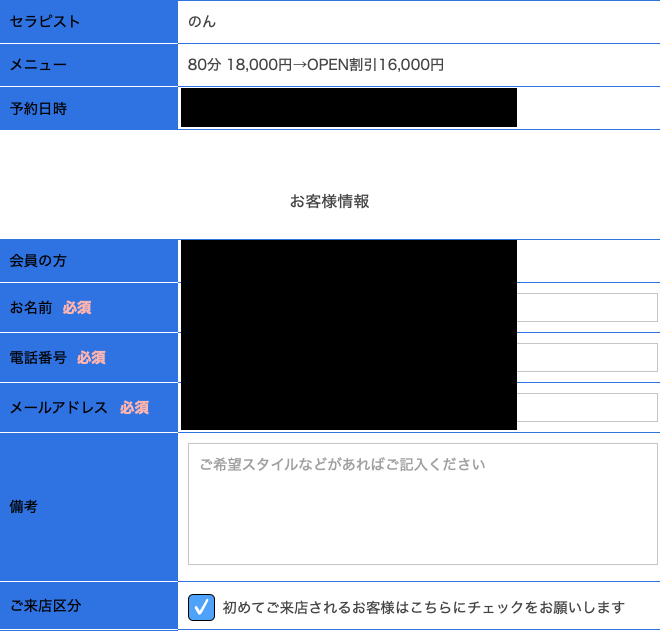Click the 80分 menu price text
This screenshot has height=631, width=664.
coord(316,65)
